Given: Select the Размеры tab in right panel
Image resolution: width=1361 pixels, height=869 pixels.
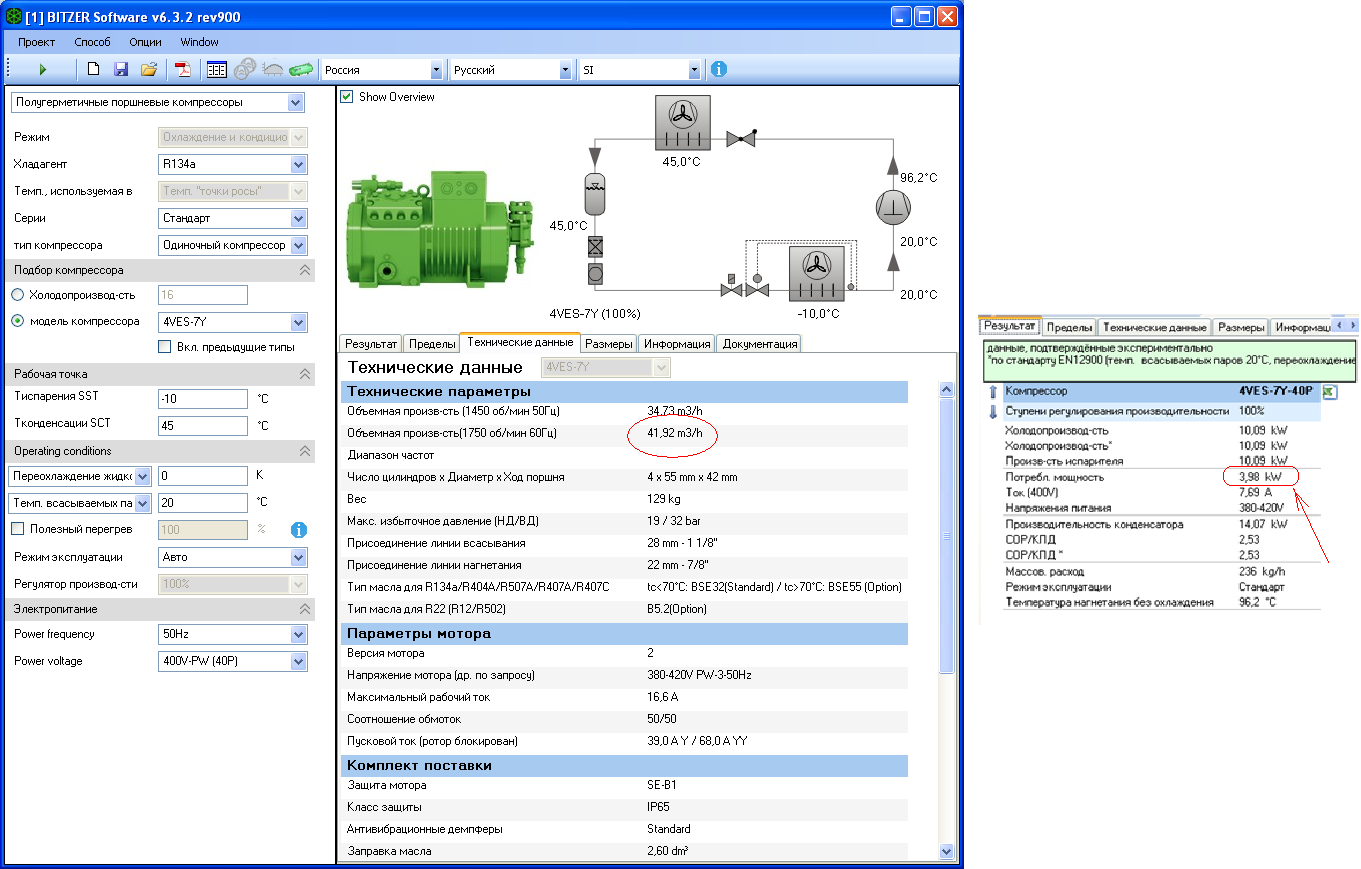Looking at the screenshot, I should [1241, 327].
